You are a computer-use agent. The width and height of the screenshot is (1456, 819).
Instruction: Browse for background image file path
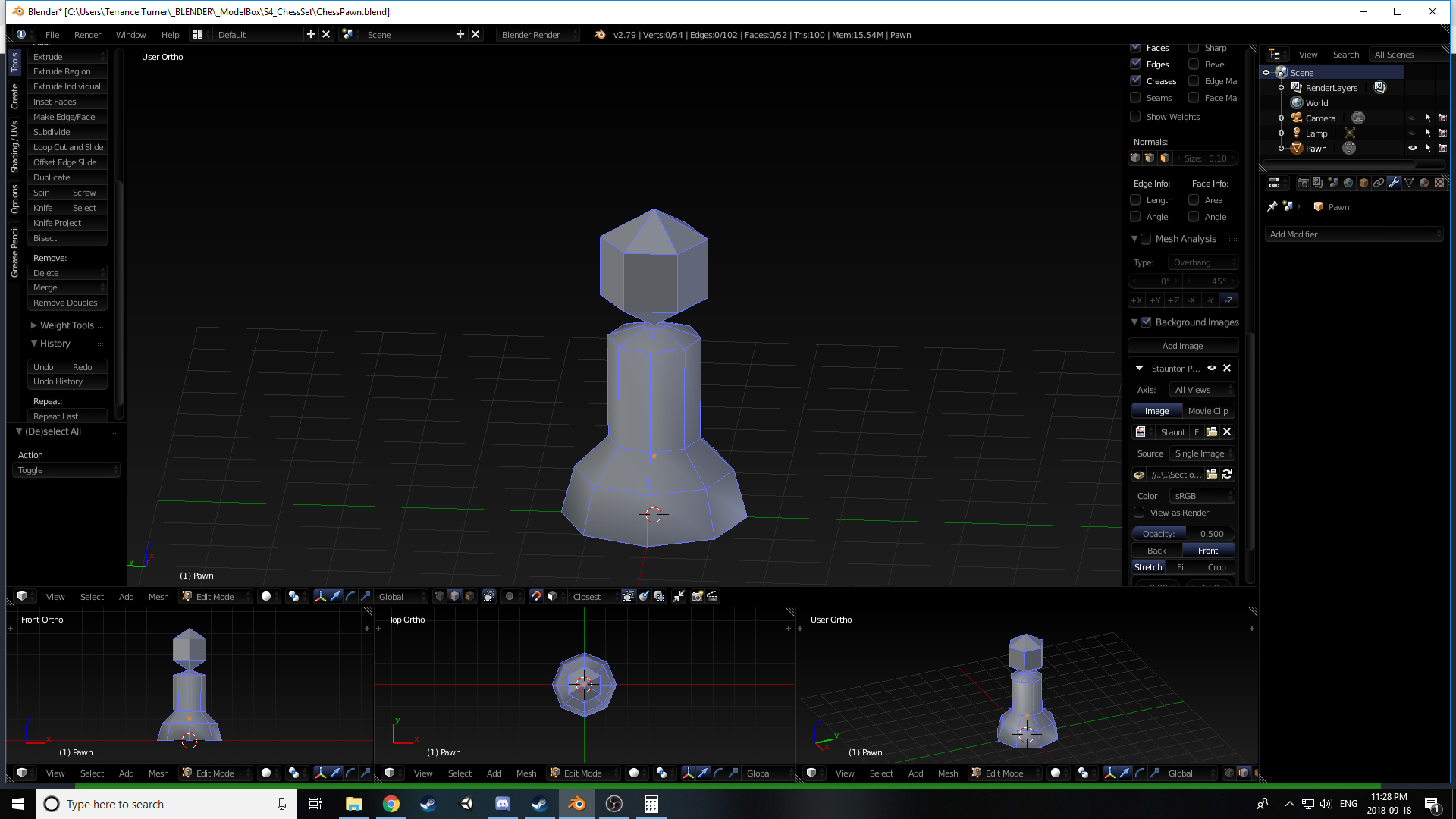(x=1212, y=475)
